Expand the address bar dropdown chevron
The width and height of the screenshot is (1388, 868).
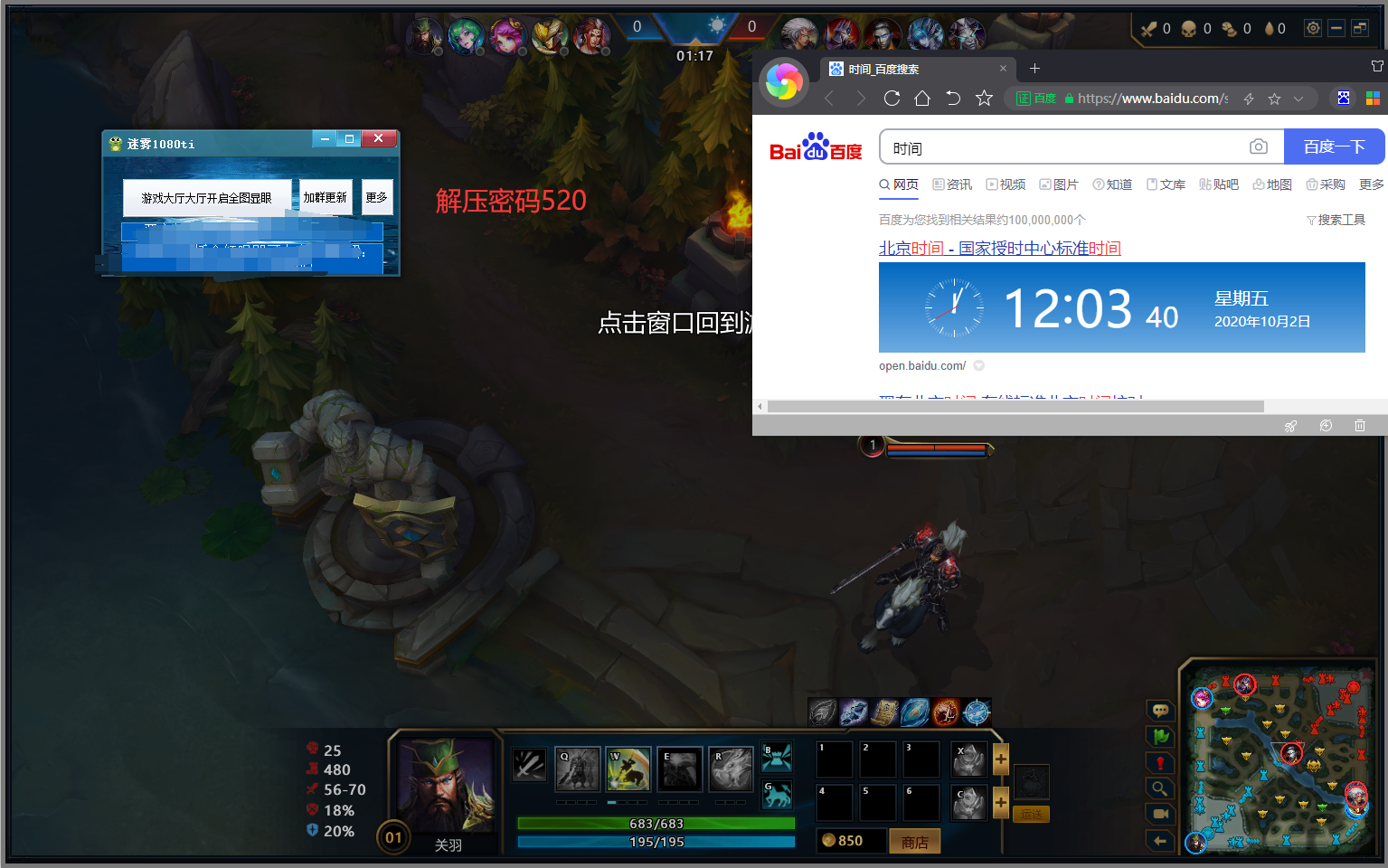1298,99
